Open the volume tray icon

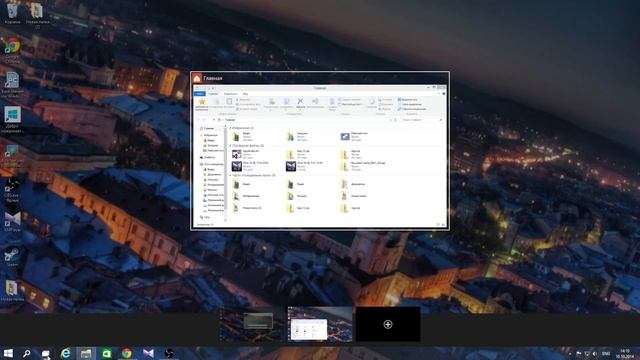click(595, 353)
